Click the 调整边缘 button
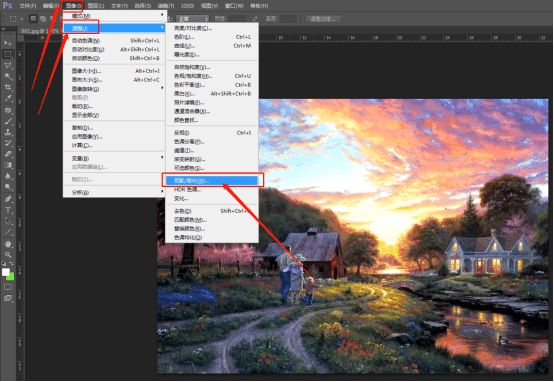This screenshot has height=382, width=554. coord(323,19)
